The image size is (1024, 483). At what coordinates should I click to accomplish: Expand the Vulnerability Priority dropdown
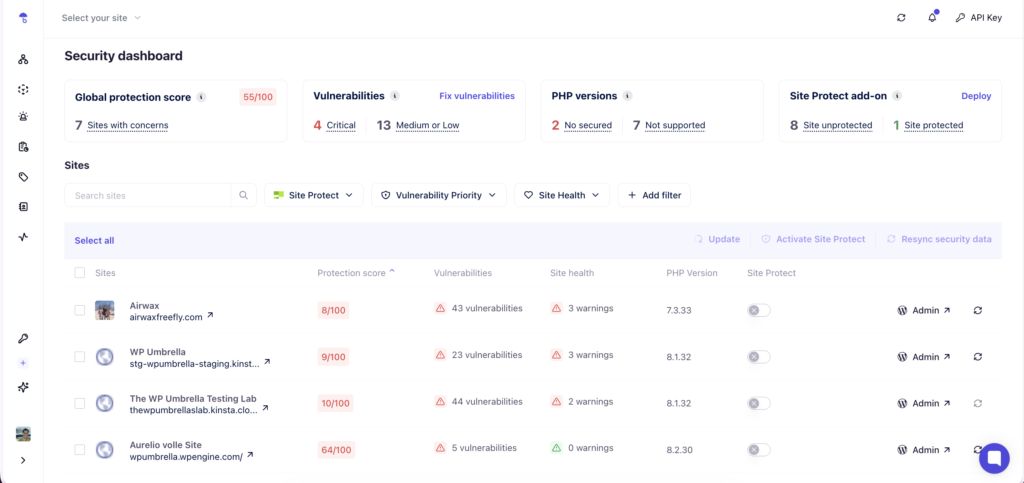[x=438, y=195]
